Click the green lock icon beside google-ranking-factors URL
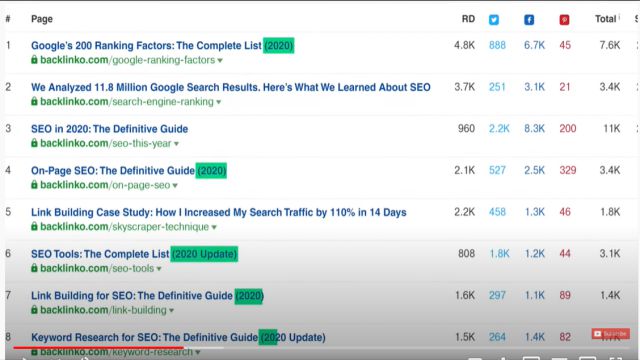 (x=34, y=60)
